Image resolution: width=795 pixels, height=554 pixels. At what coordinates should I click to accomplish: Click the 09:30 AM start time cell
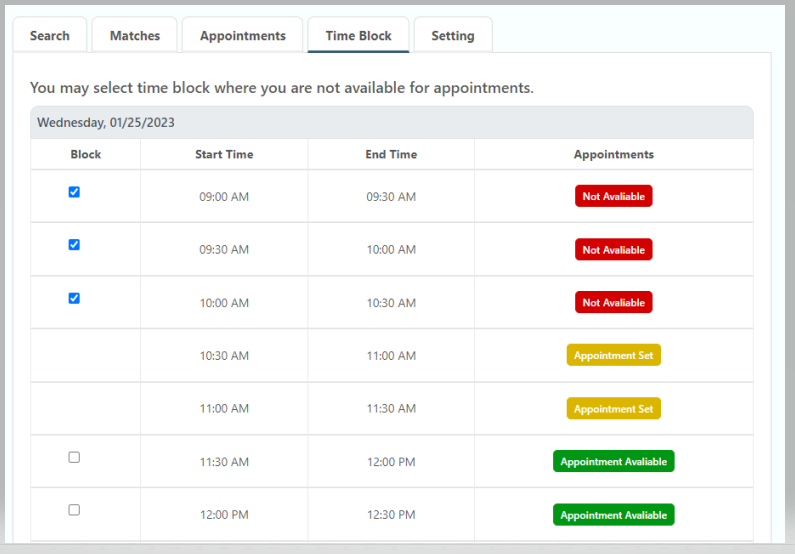pyautogui.click(x=224, y=249)
